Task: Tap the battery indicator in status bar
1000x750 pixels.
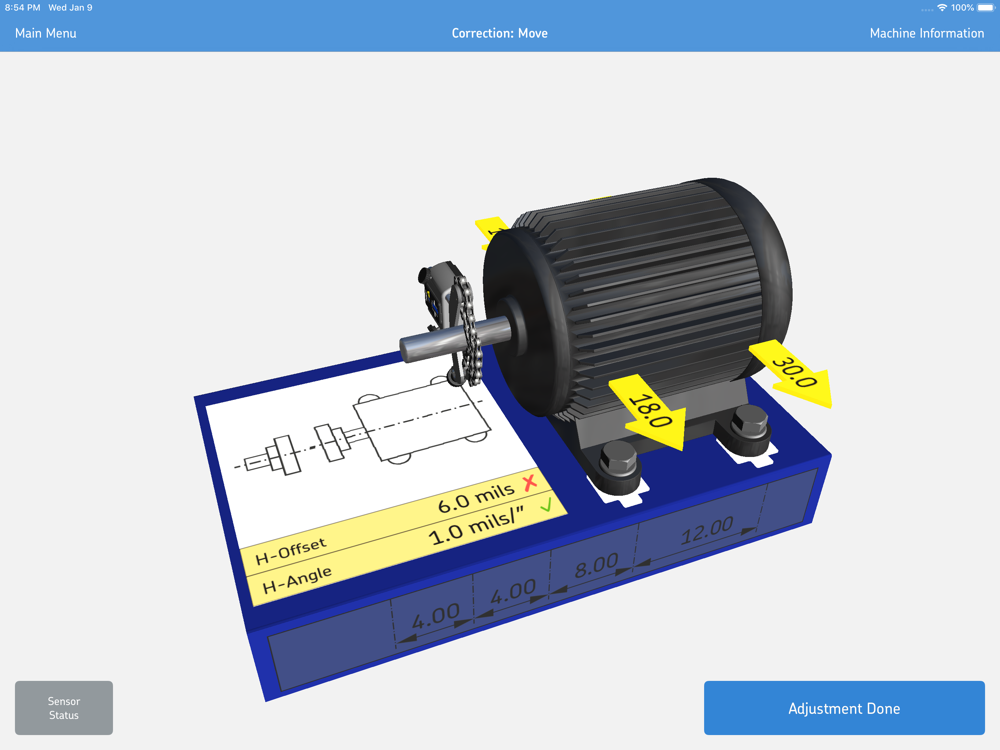Action: pyautogui.click(x=986, y=8)
